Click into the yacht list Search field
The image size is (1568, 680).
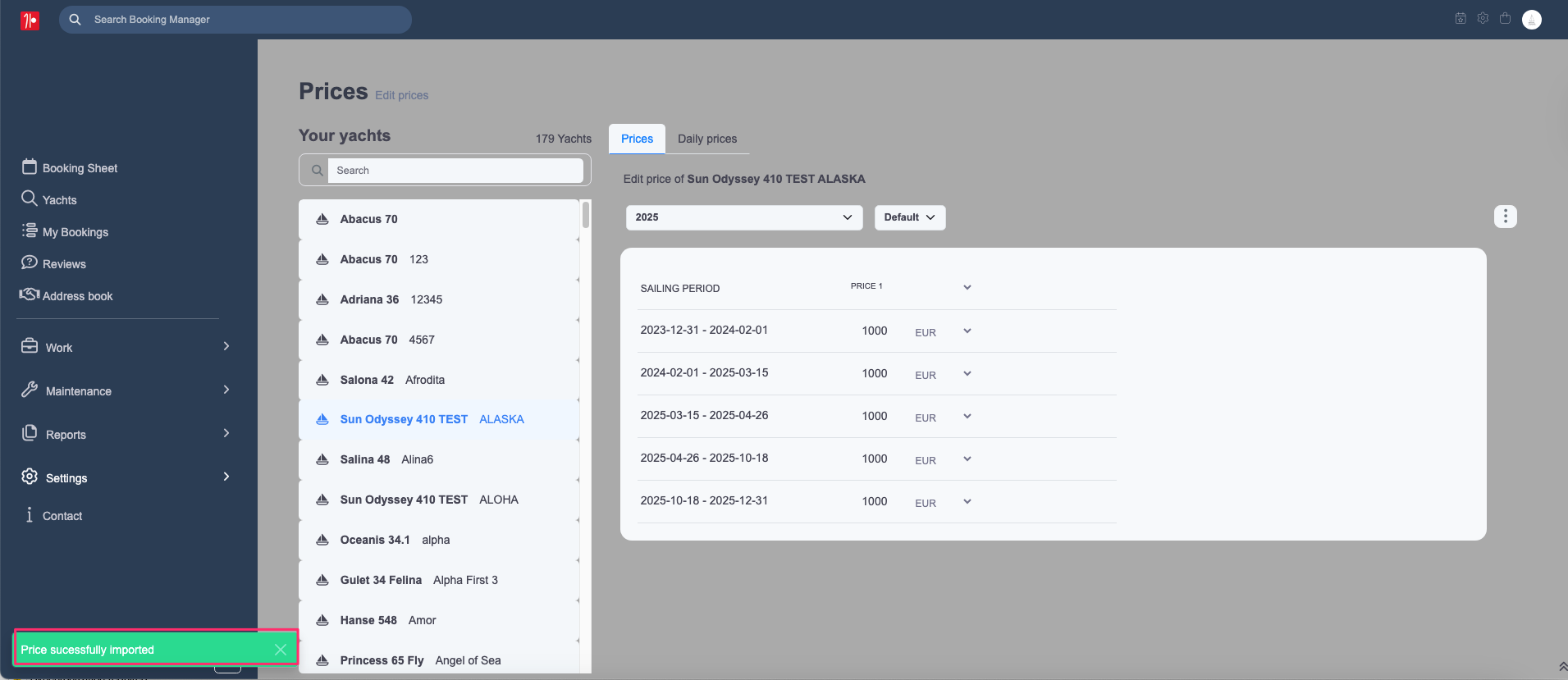point(455,171)
